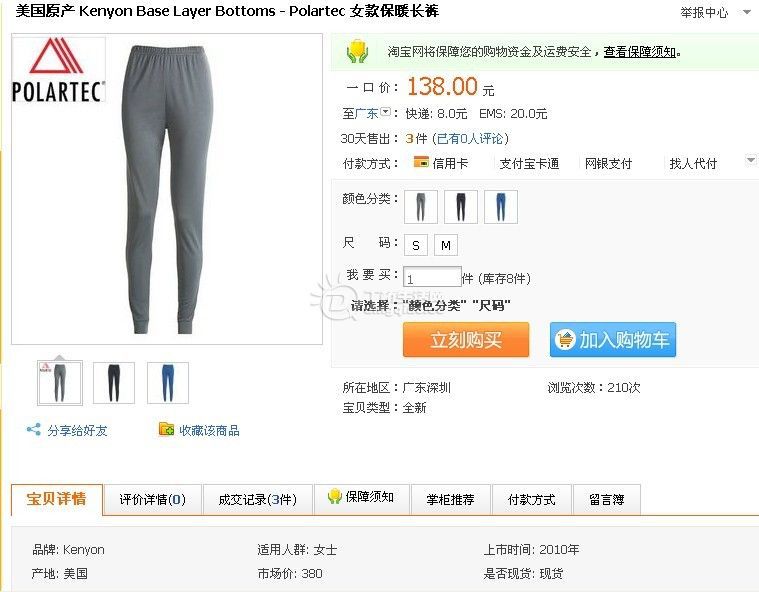Click the share-with-friends icon 分享给好友

click(x=33, y=429)
